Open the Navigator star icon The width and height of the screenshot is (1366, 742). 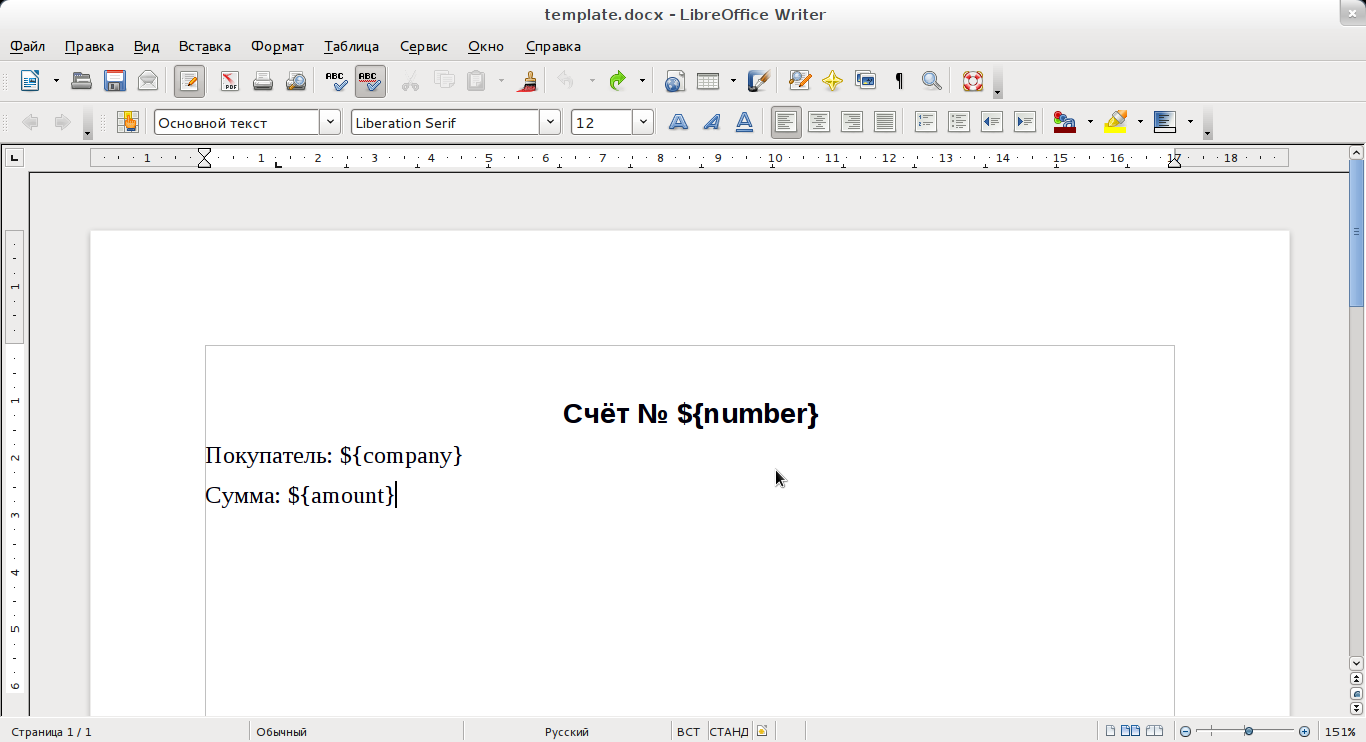coord(832,81)
